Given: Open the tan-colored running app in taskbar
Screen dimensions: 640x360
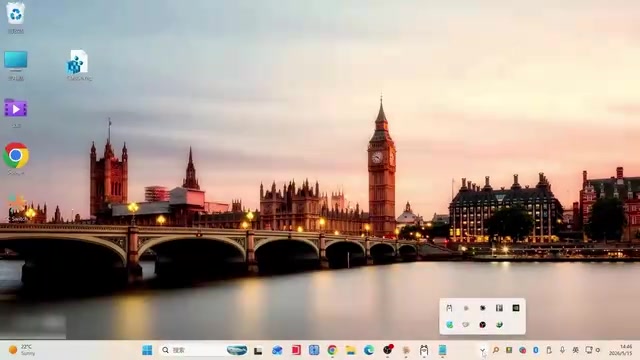Looking at the screenshot, I should [406, 350].
